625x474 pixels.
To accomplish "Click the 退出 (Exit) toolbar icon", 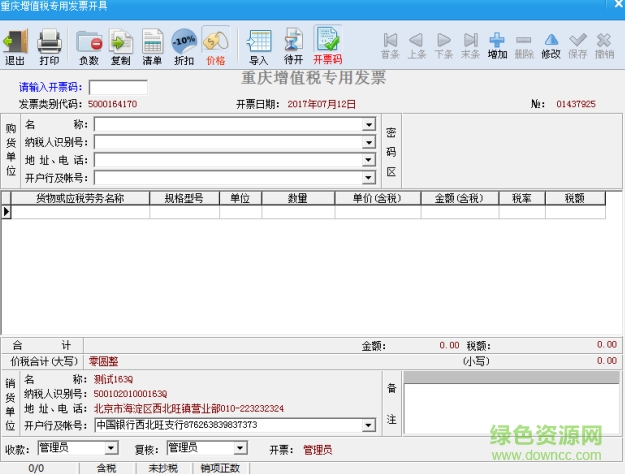I will (15, 43).
